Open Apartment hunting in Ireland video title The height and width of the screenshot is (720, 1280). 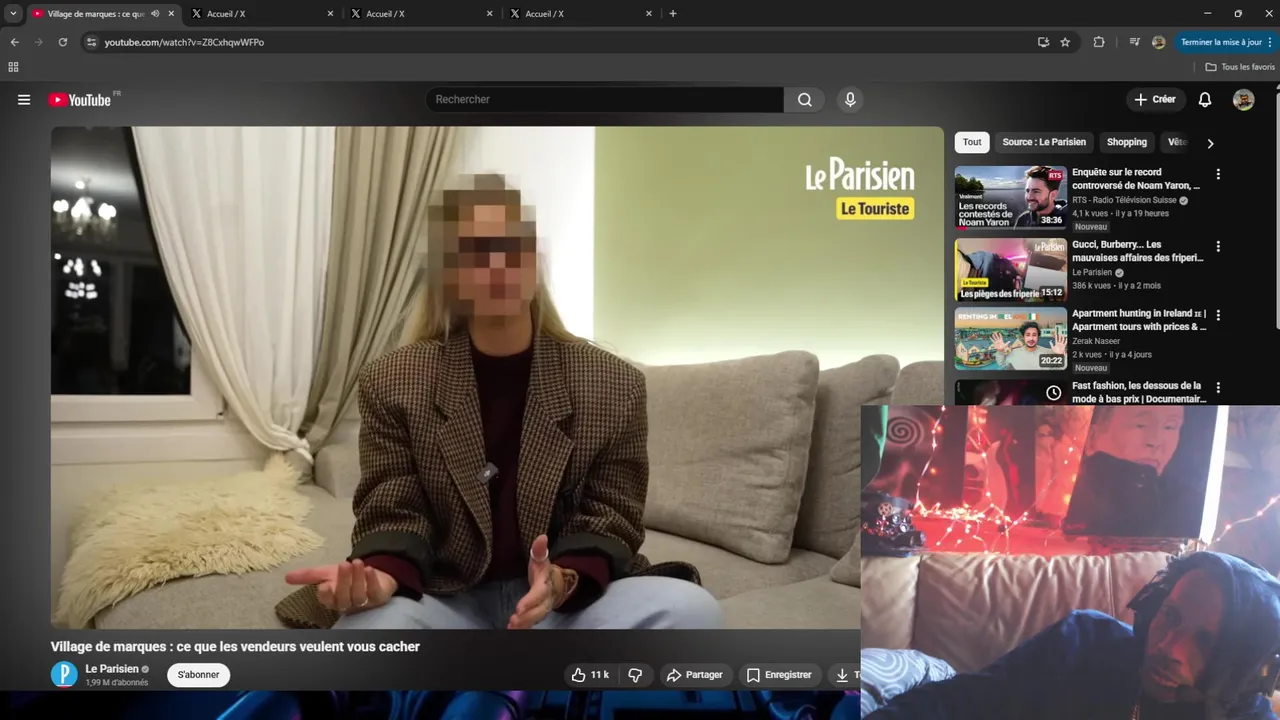[1139, 320]
